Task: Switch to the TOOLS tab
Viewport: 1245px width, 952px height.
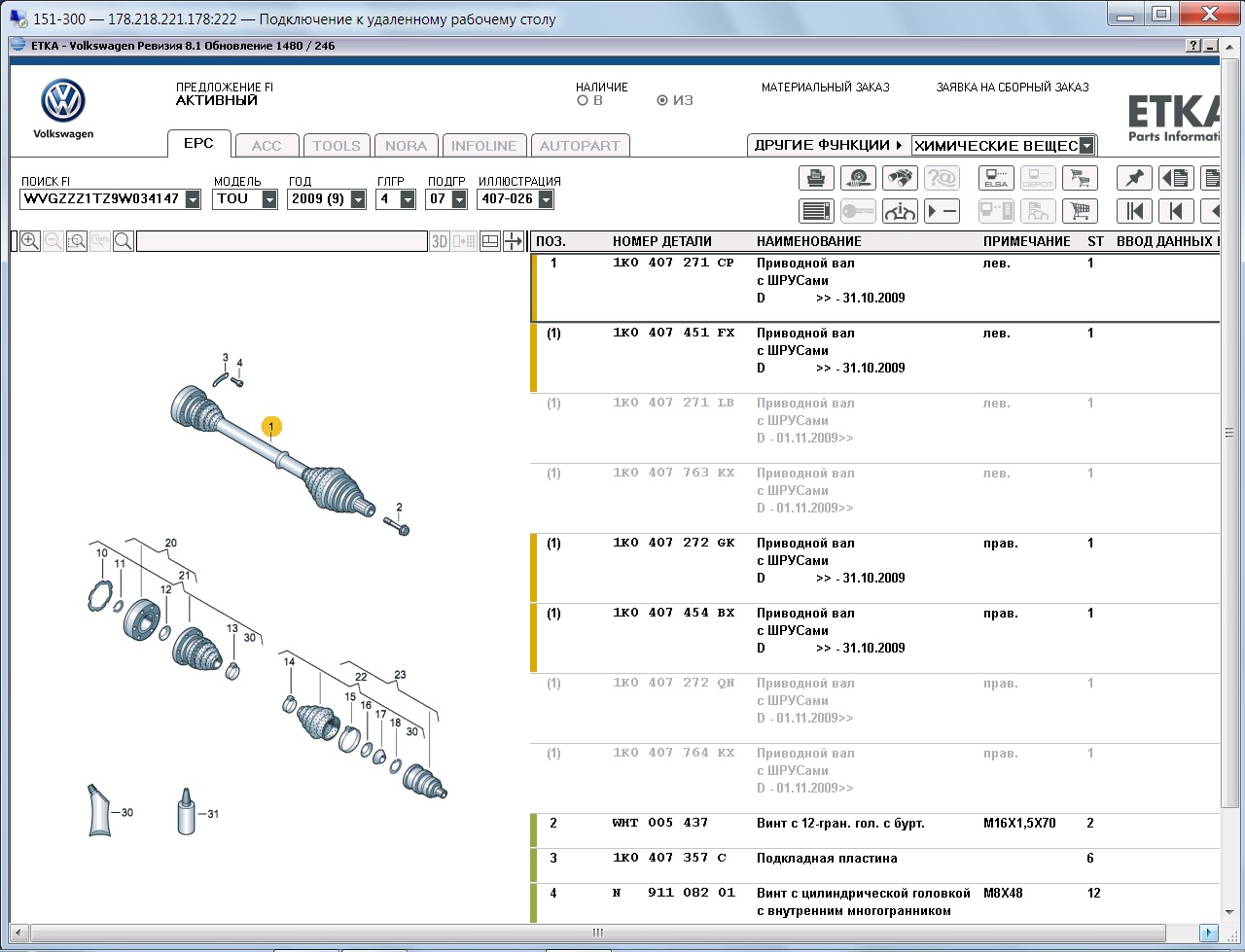Action: coord(337,146)
